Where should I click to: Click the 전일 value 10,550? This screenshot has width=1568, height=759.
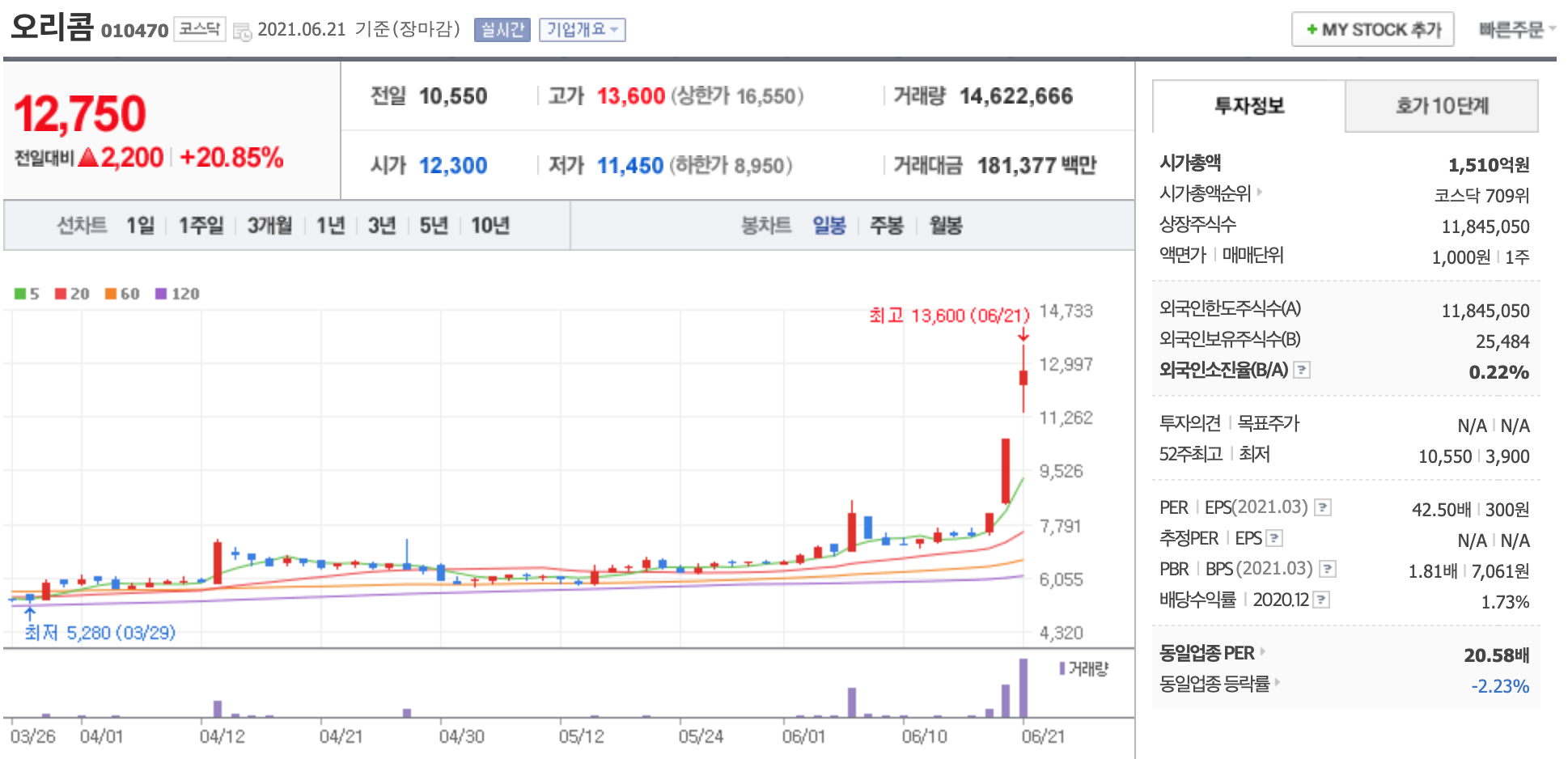click(x=453, y=96)
